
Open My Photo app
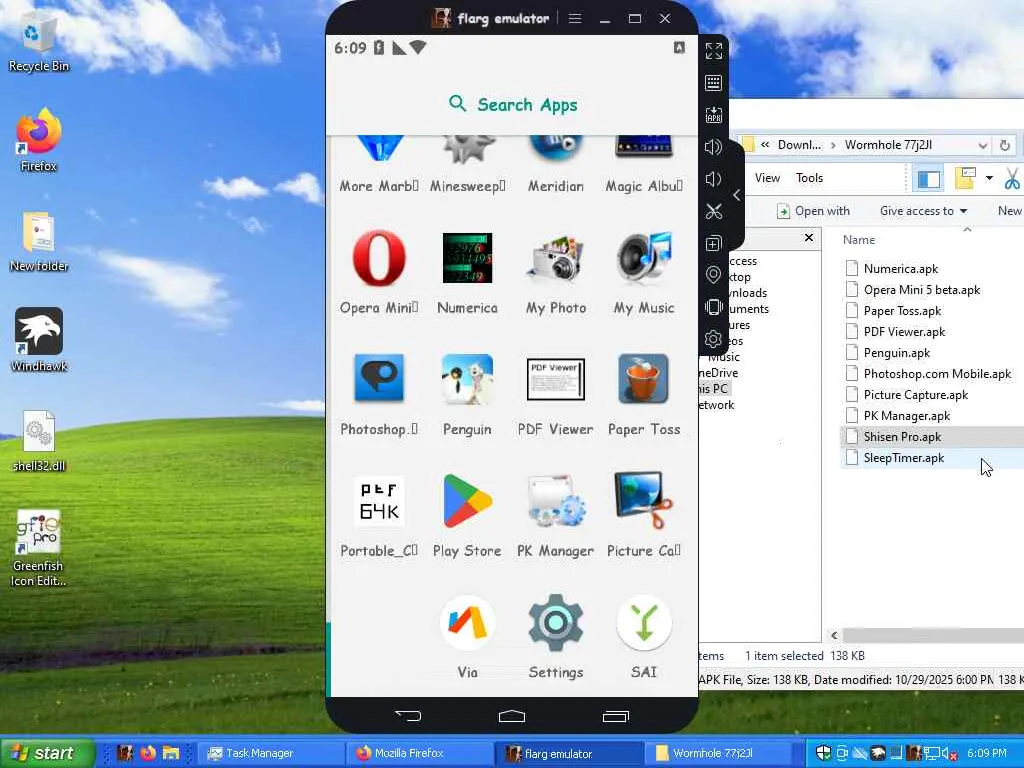[556, 259]
